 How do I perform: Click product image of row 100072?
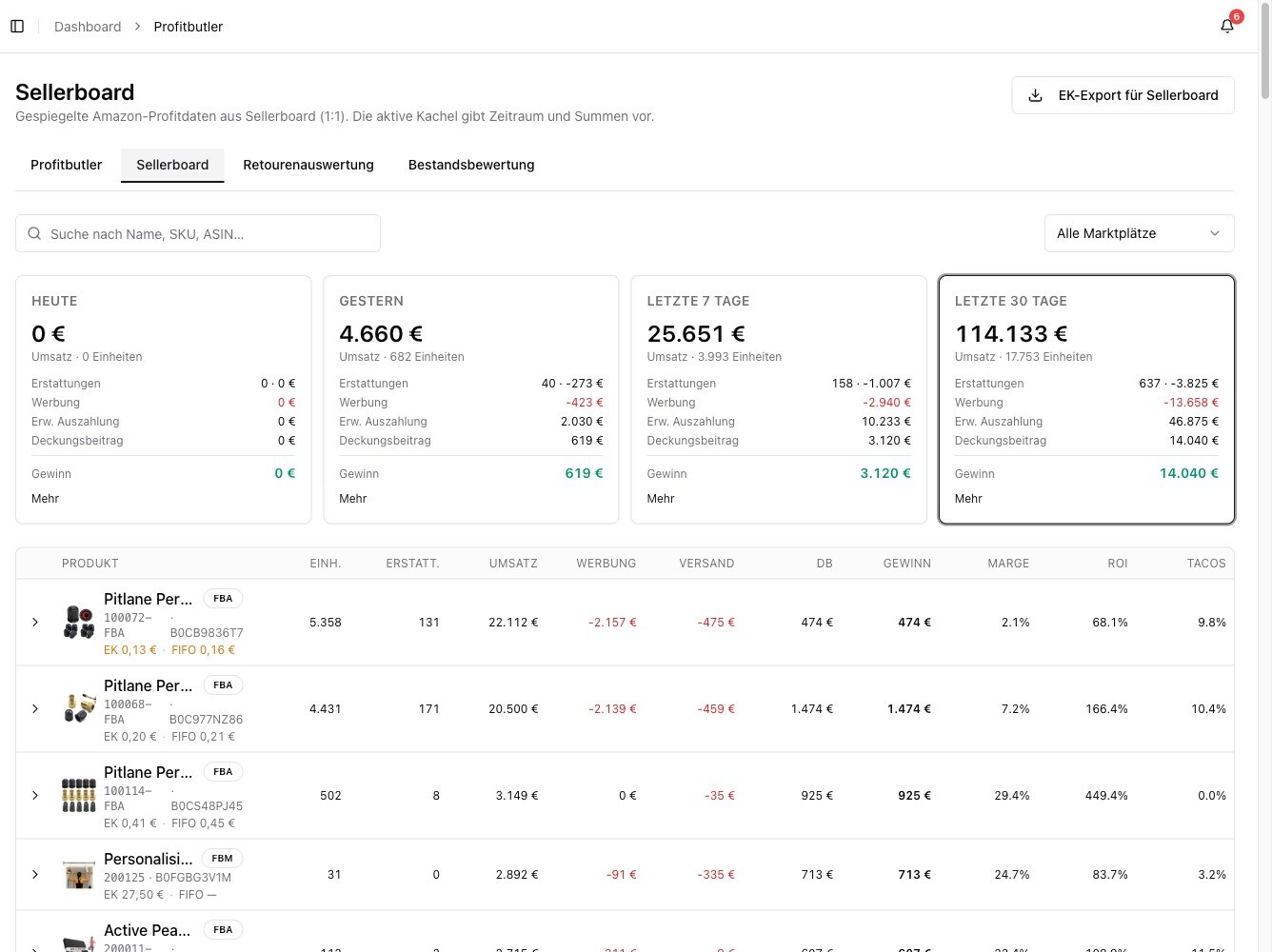79,622
